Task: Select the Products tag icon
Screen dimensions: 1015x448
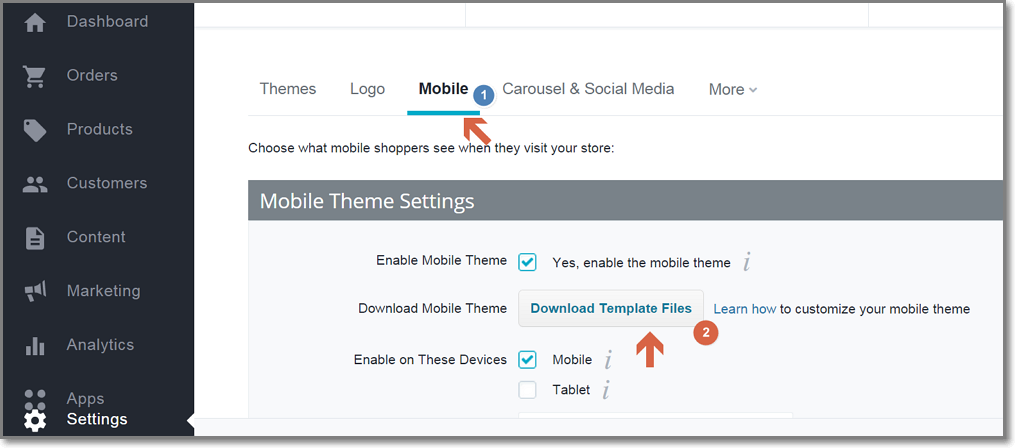Action: pos(35,130)
